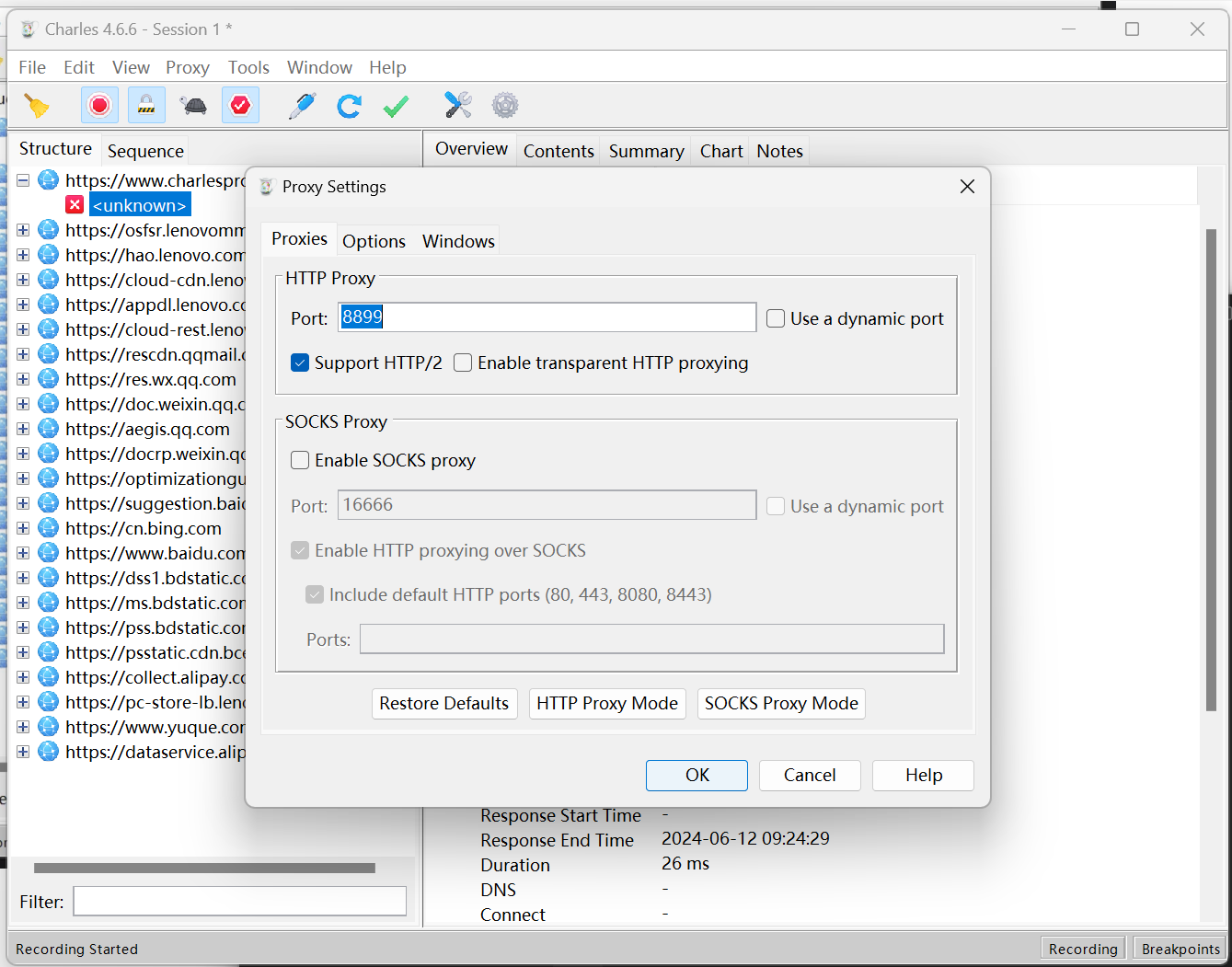The width and height of the screenshot is (1232, 967).
Task: Click globe icon of https://cn.bing.com
Action: (x=49, y=528)
